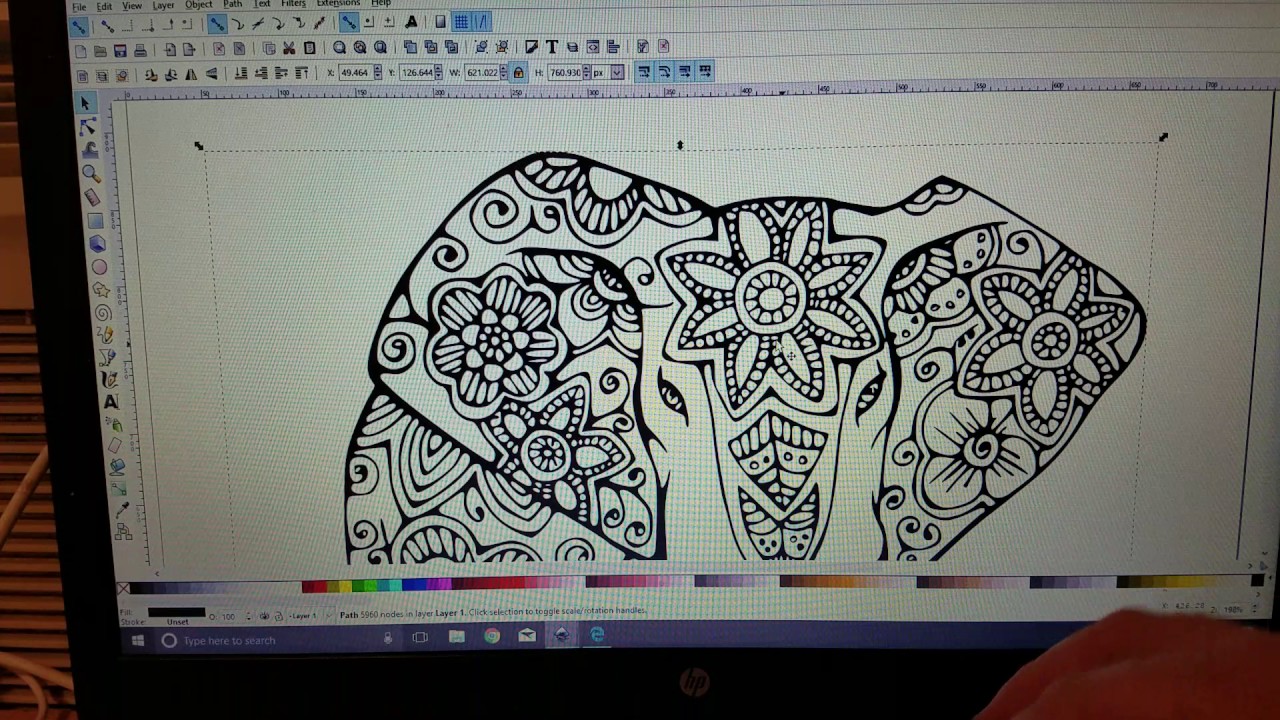Viewport: 1280px width, 720px height.
Task: Click Zoom to fit selection icon
Action: coord(339,48)
